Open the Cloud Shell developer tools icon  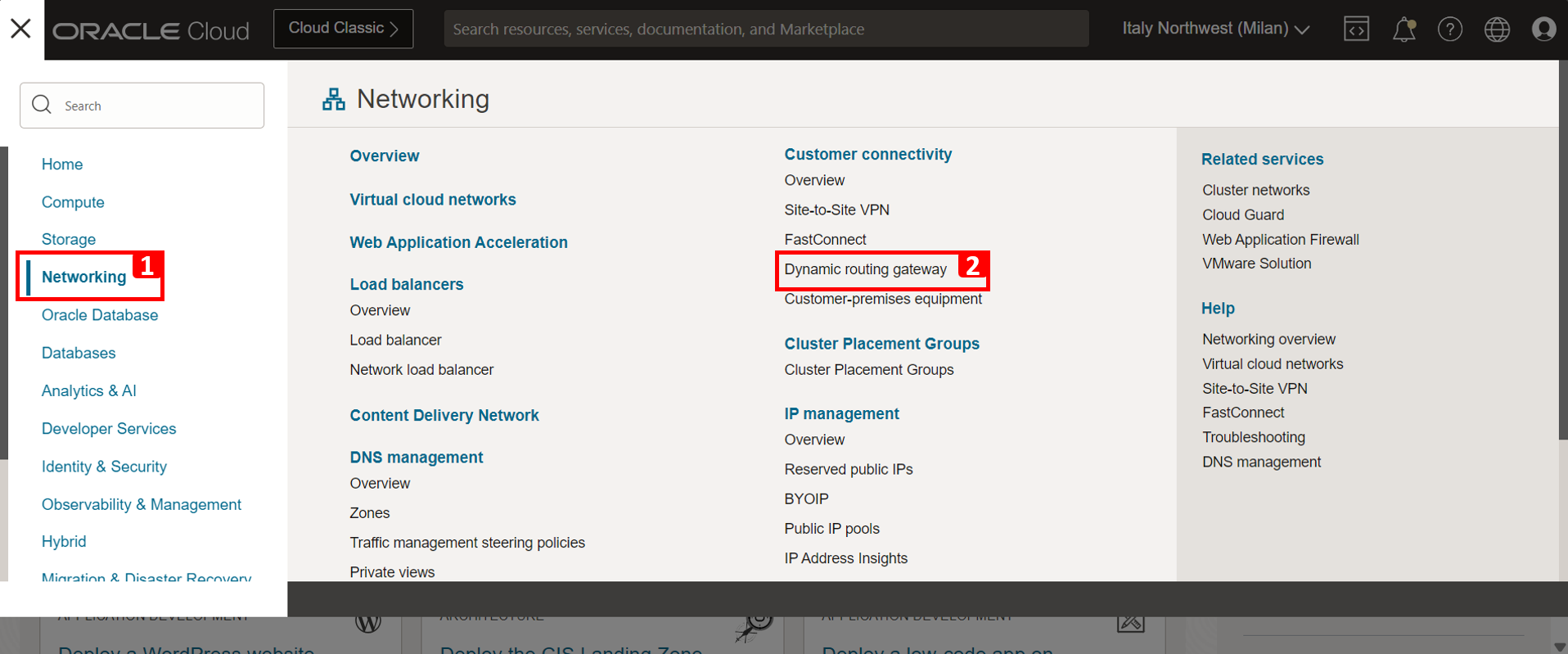(1356, 29)
